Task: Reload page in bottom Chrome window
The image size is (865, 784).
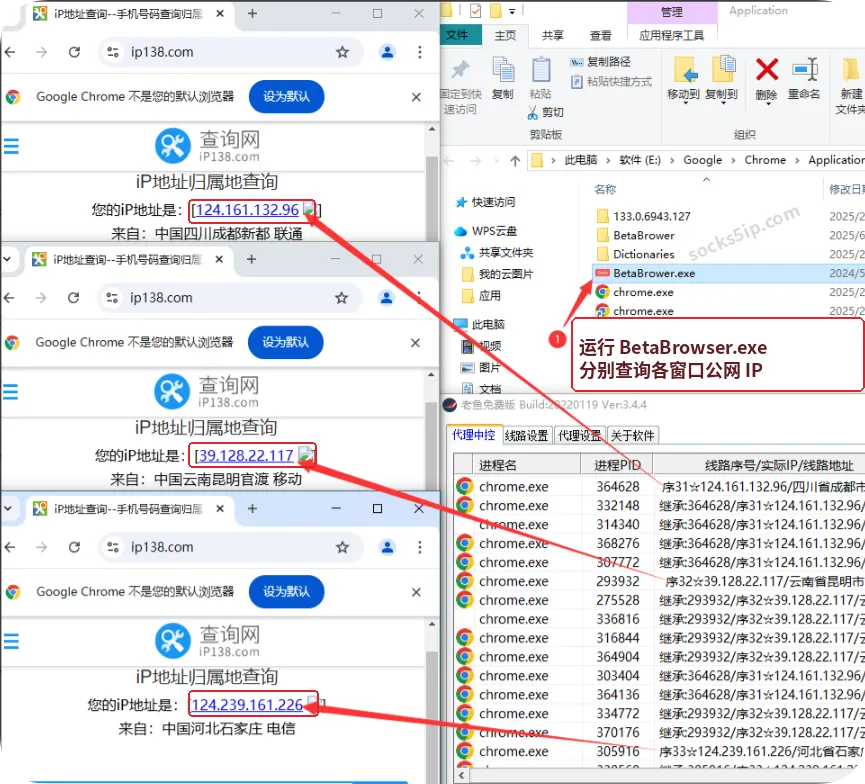Action: click(74, 547)
